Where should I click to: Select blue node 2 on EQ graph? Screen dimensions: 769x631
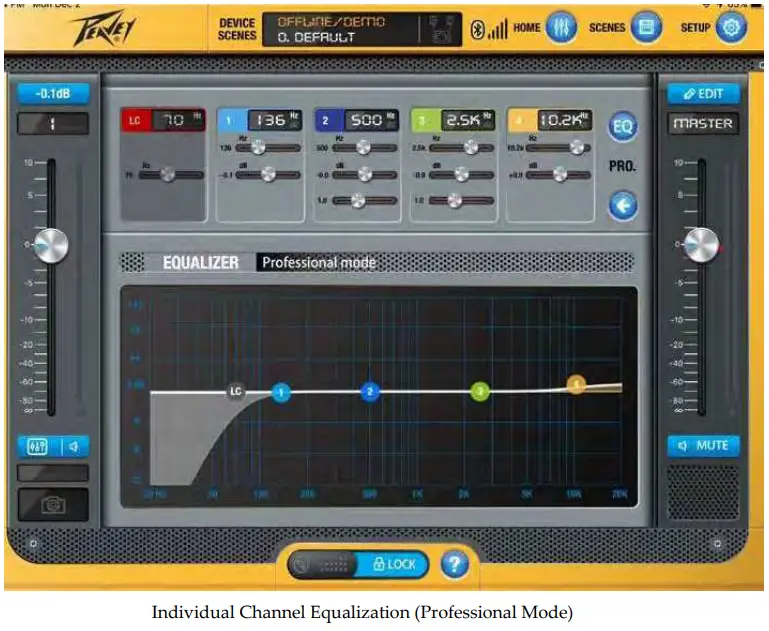pos(370,392)
